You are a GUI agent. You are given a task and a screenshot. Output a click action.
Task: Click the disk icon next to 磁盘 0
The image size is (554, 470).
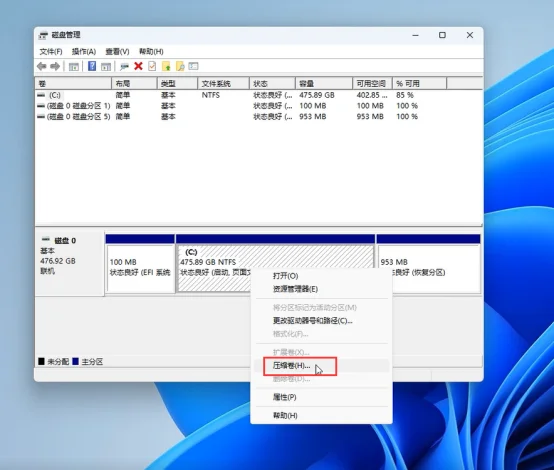tap(46, 240)
